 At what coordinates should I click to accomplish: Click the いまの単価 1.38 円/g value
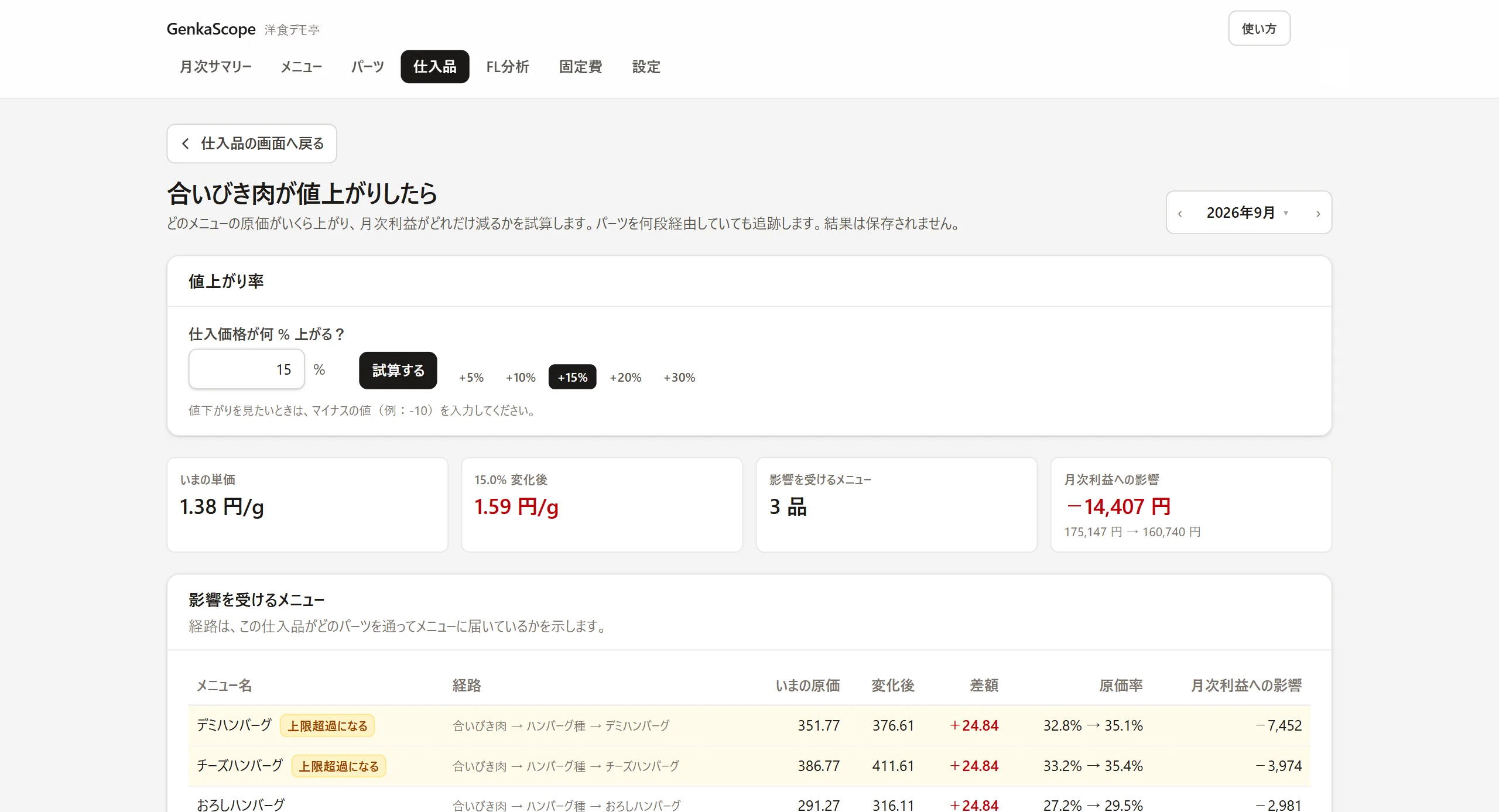click(222, 507)
